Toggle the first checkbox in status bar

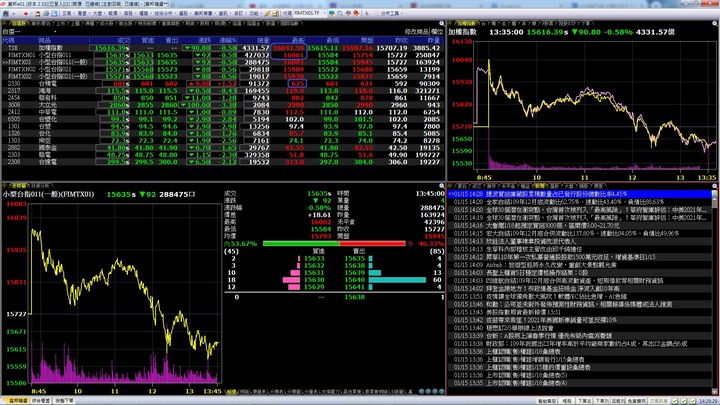tap(675, 401)
